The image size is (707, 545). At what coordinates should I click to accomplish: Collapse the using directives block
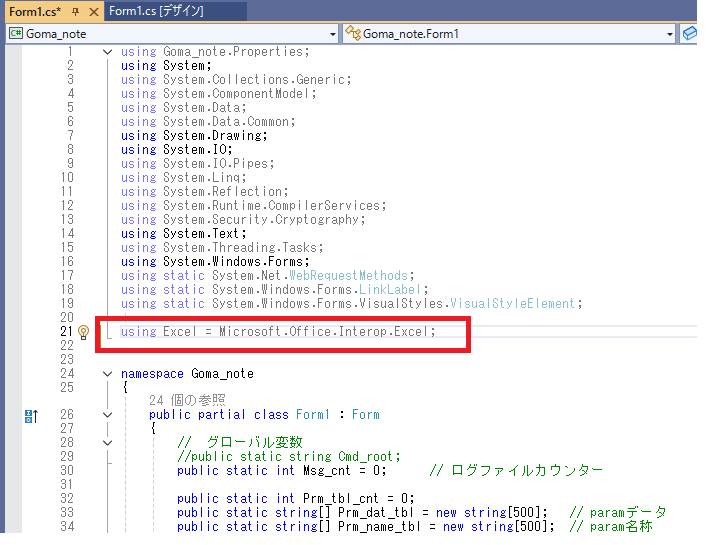(108, 52)
